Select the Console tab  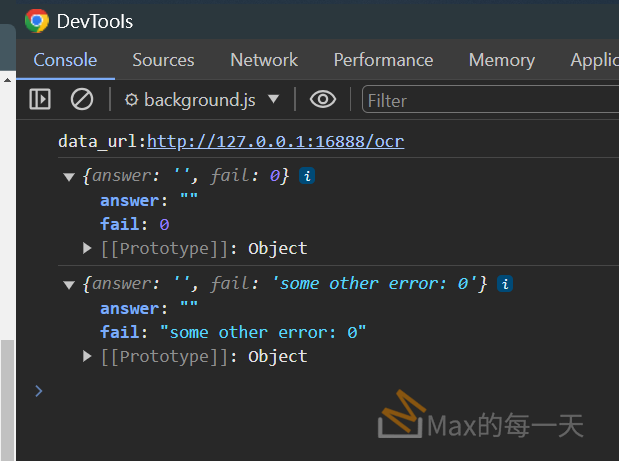[65, 60]
